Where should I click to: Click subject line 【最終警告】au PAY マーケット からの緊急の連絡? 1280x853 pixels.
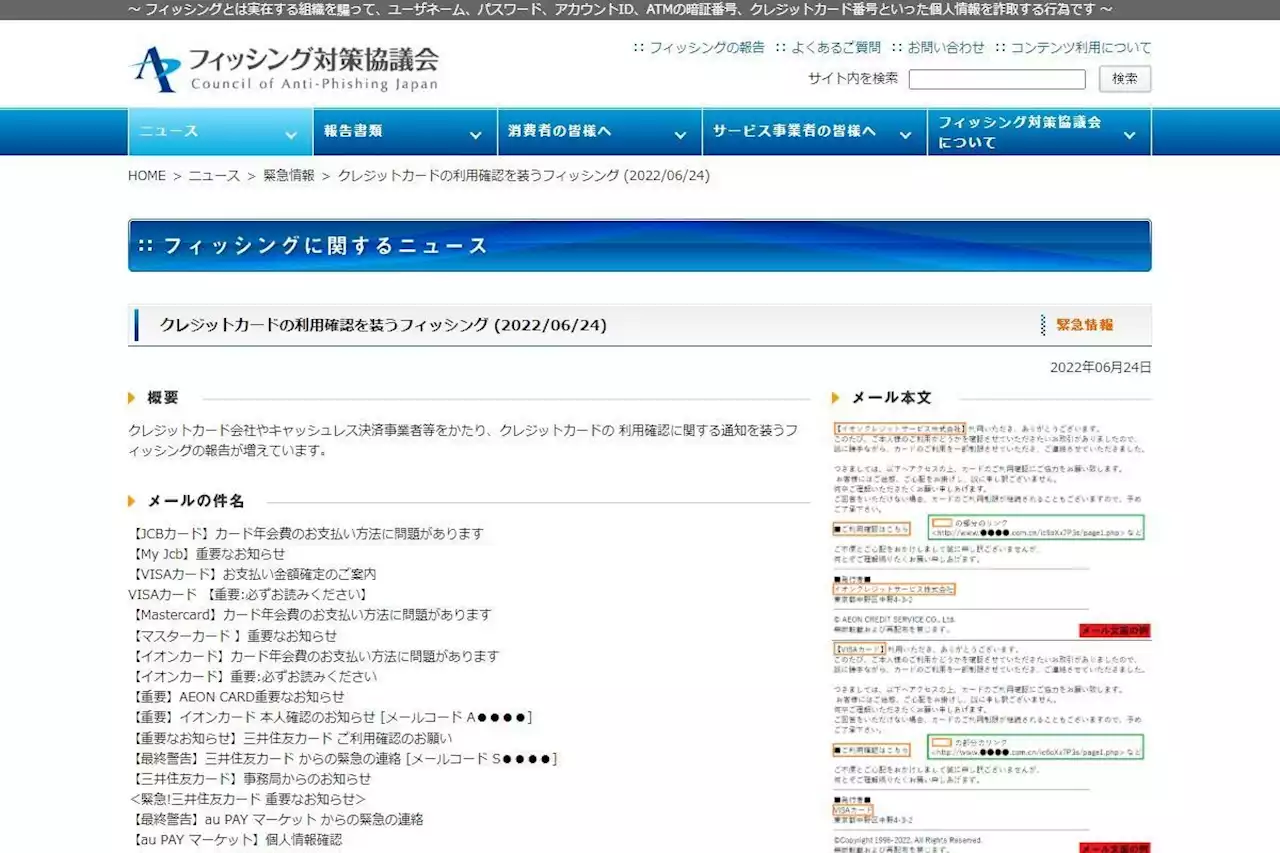(276, 819)
